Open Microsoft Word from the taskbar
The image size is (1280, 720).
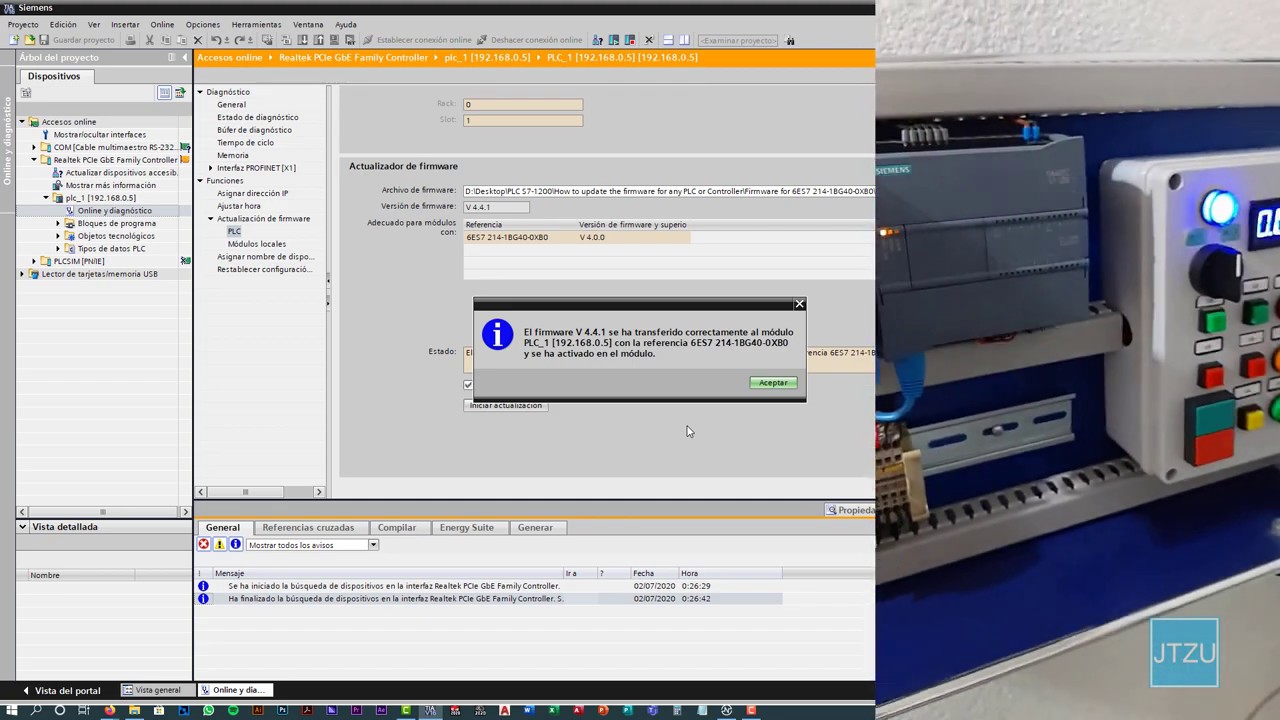point(527,711)
